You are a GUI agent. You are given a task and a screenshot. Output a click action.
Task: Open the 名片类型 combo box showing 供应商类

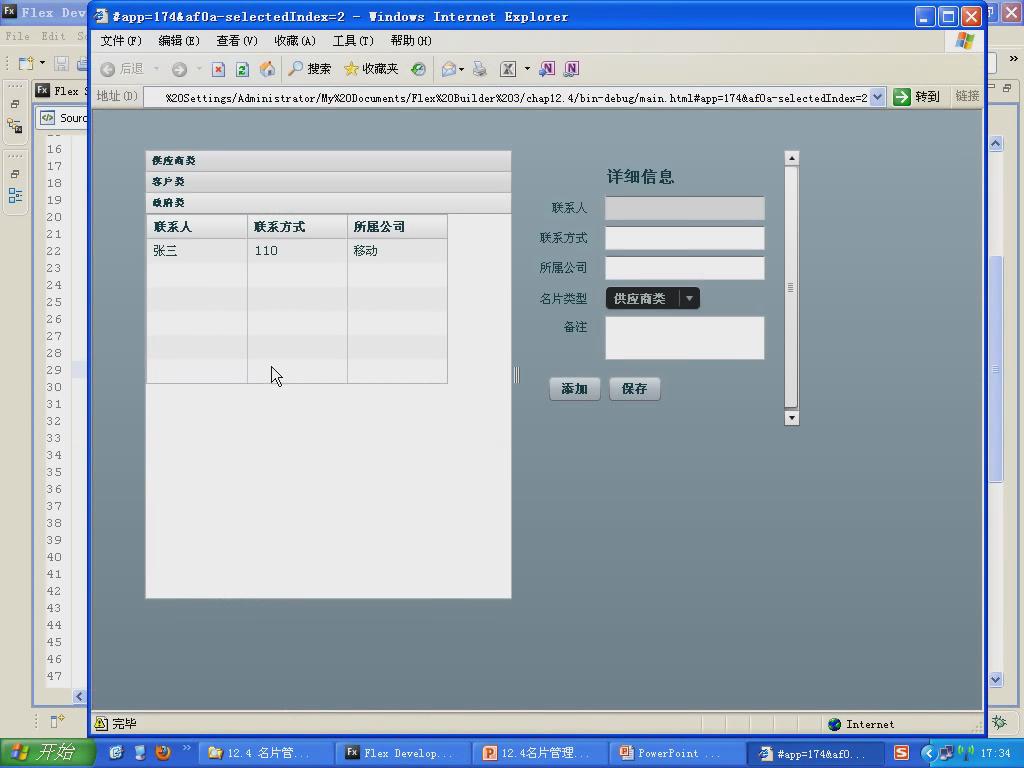tap(653, 298)
